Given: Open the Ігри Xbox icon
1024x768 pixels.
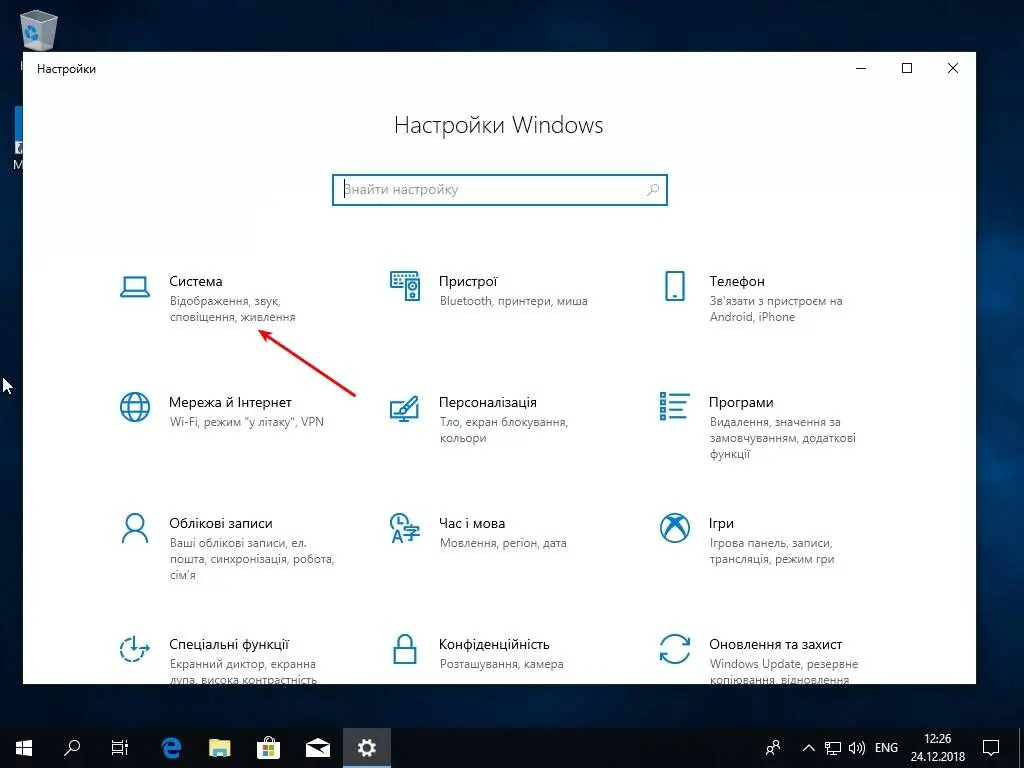Looking at the screenshot, I should point(675,528).
